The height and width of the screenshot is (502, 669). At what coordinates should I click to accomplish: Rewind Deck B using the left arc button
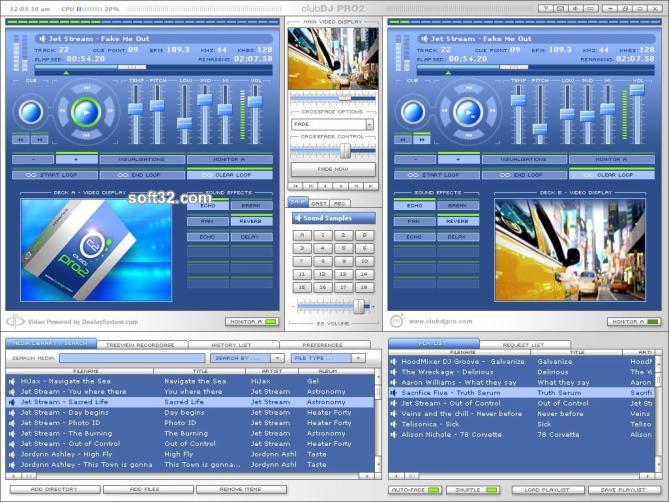coord(445,111)
